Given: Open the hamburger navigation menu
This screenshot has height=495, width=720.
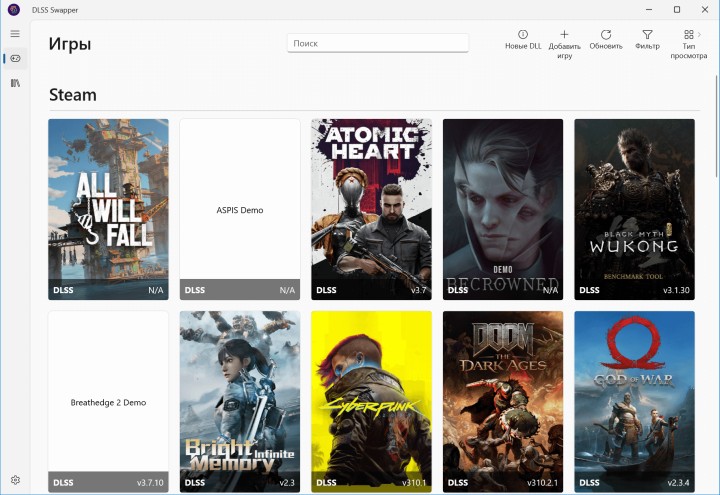Looking at the screenshot, I should [15, 34].
